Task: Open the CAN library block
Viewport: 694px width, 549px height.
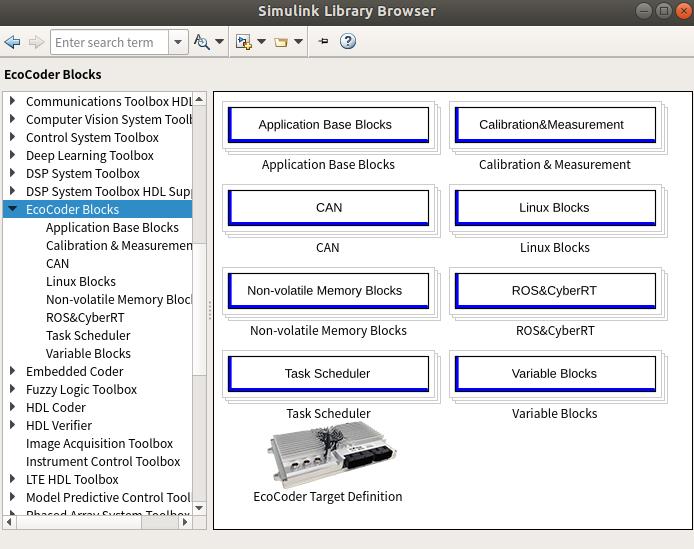Action: pos(328,208)
